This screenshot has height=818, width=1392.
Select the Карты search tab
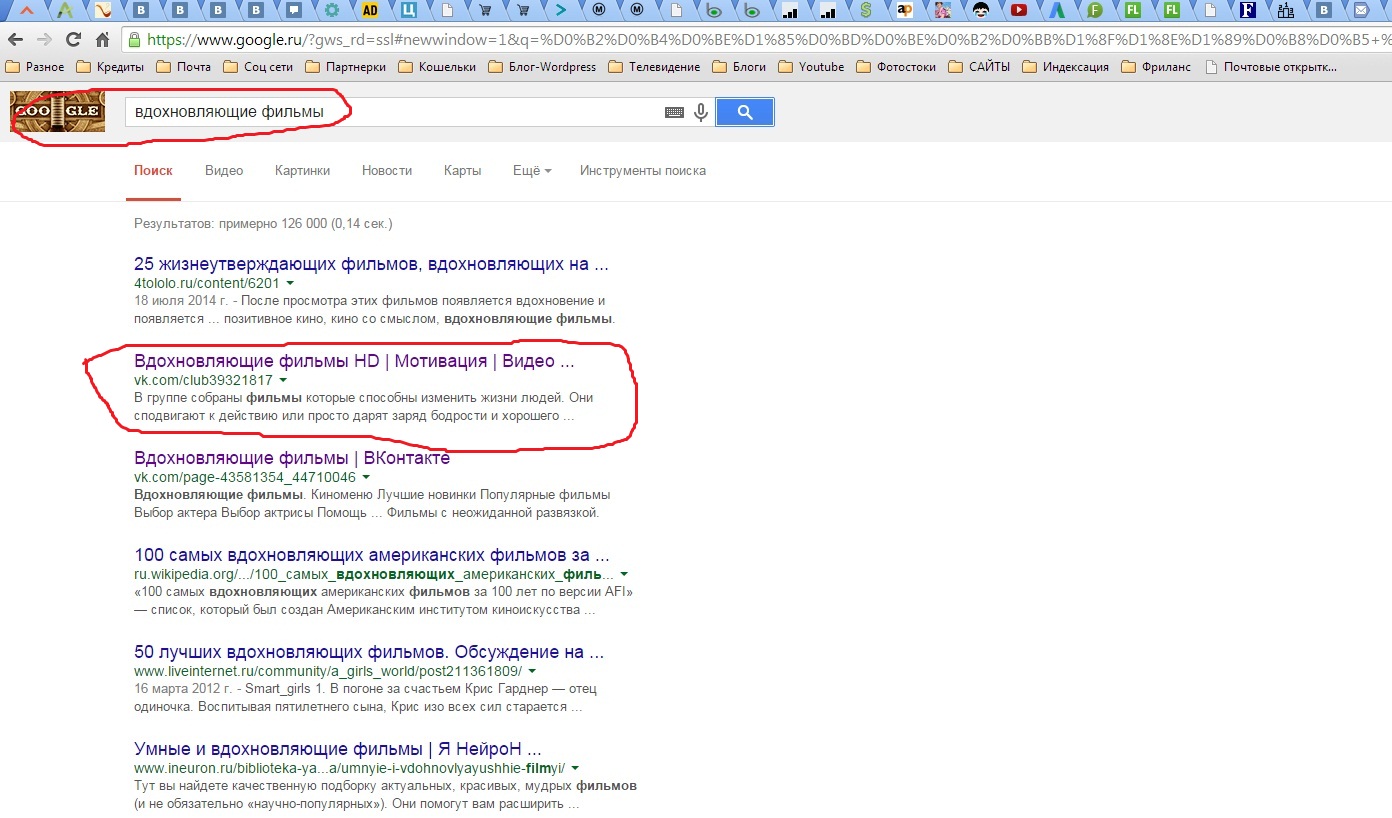click(x=463, y=171)
